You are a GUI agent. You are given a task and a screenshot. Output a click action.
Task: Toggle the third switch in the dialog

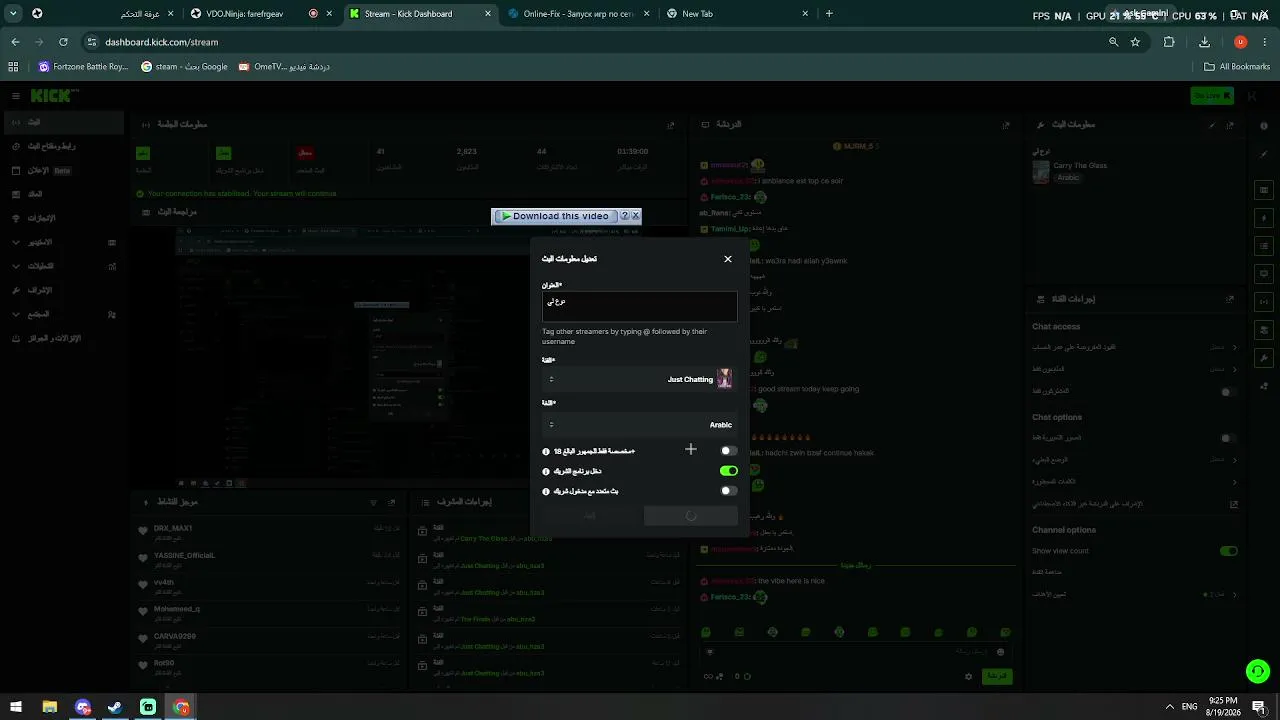coord(729,491)
